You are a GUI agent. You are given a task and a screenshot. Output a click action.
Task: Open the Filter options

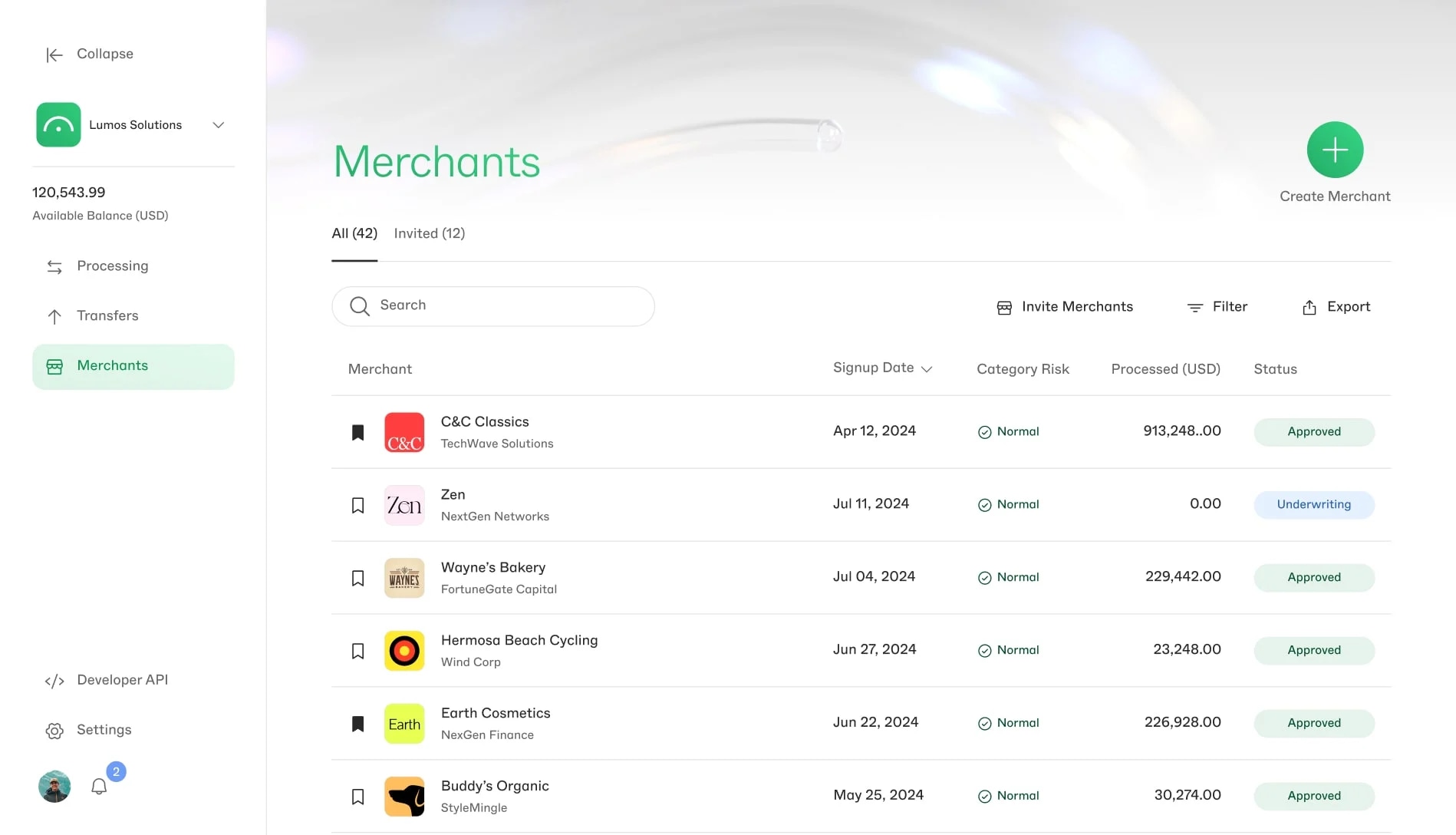[x=1217, y=307]
